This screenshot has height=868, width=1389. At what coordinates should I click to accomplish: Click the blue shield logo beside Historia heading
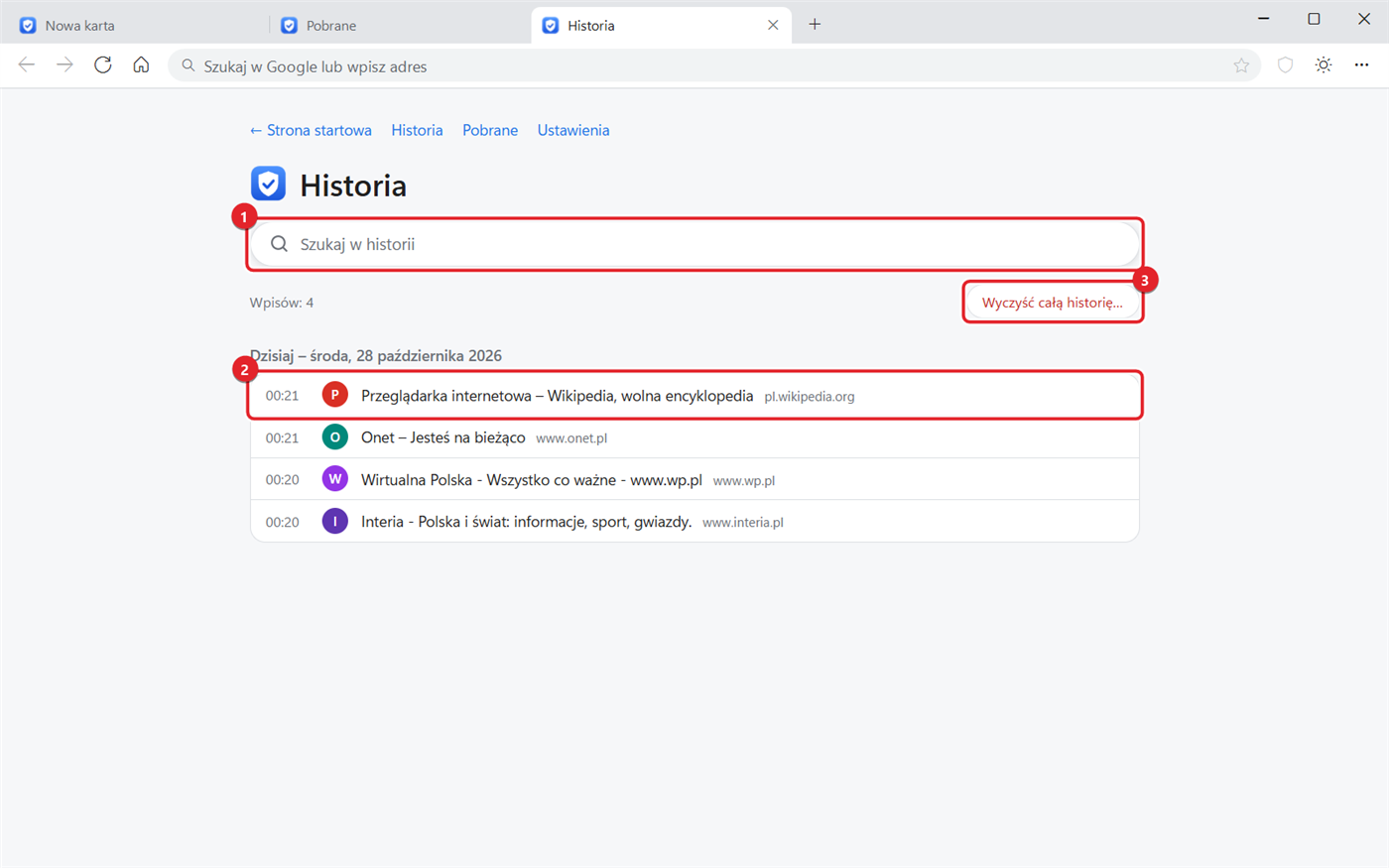pos(269,185)
